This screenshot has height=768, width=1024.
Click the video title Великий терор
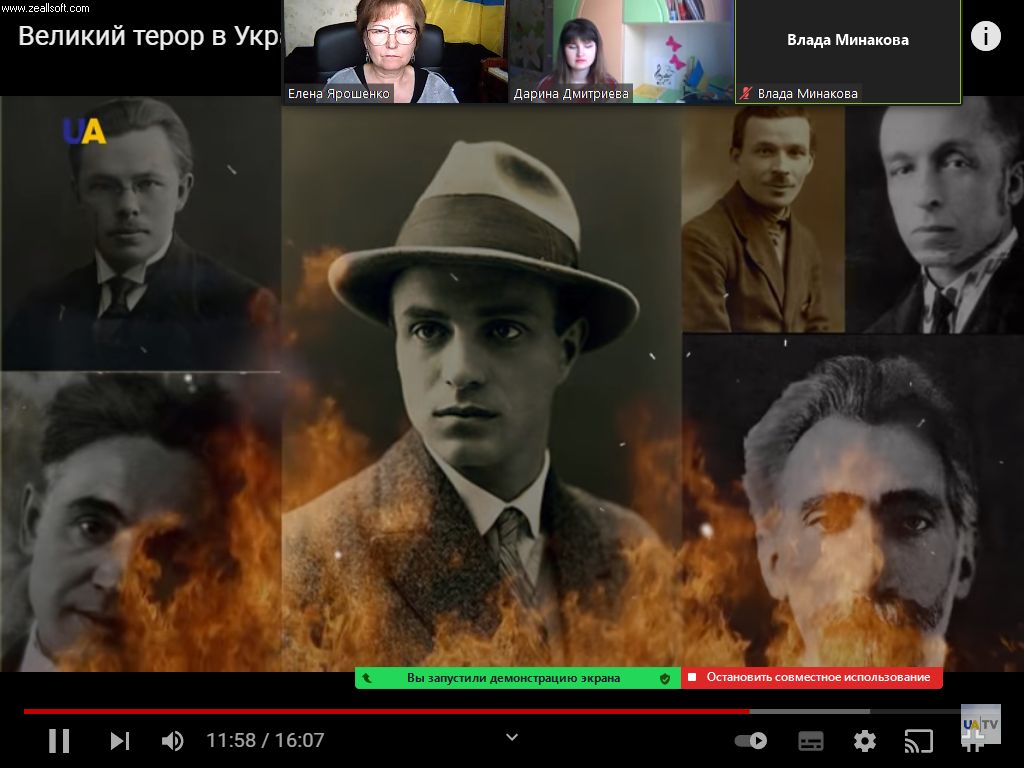click(148, 37)
